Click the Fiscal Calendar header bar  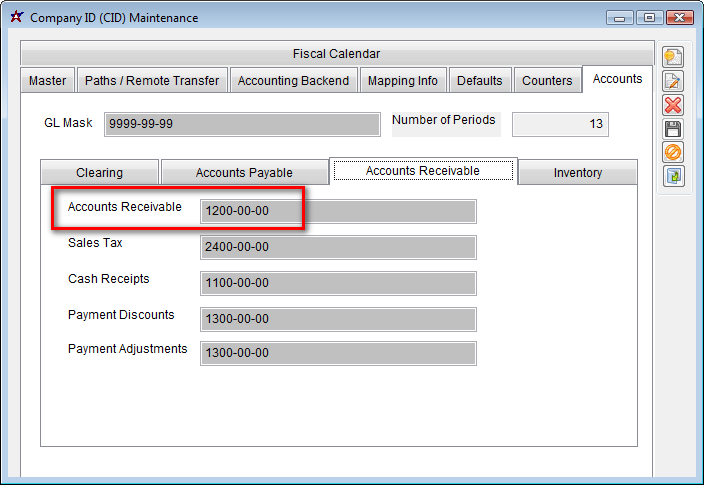(x=336, y=54)
